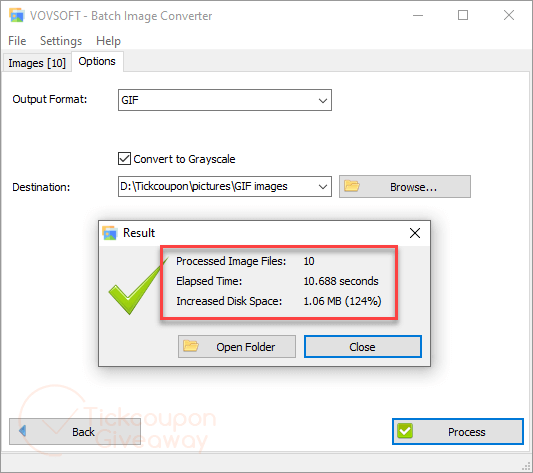
Task: Open the Settings menu
Action: point(61,41)
